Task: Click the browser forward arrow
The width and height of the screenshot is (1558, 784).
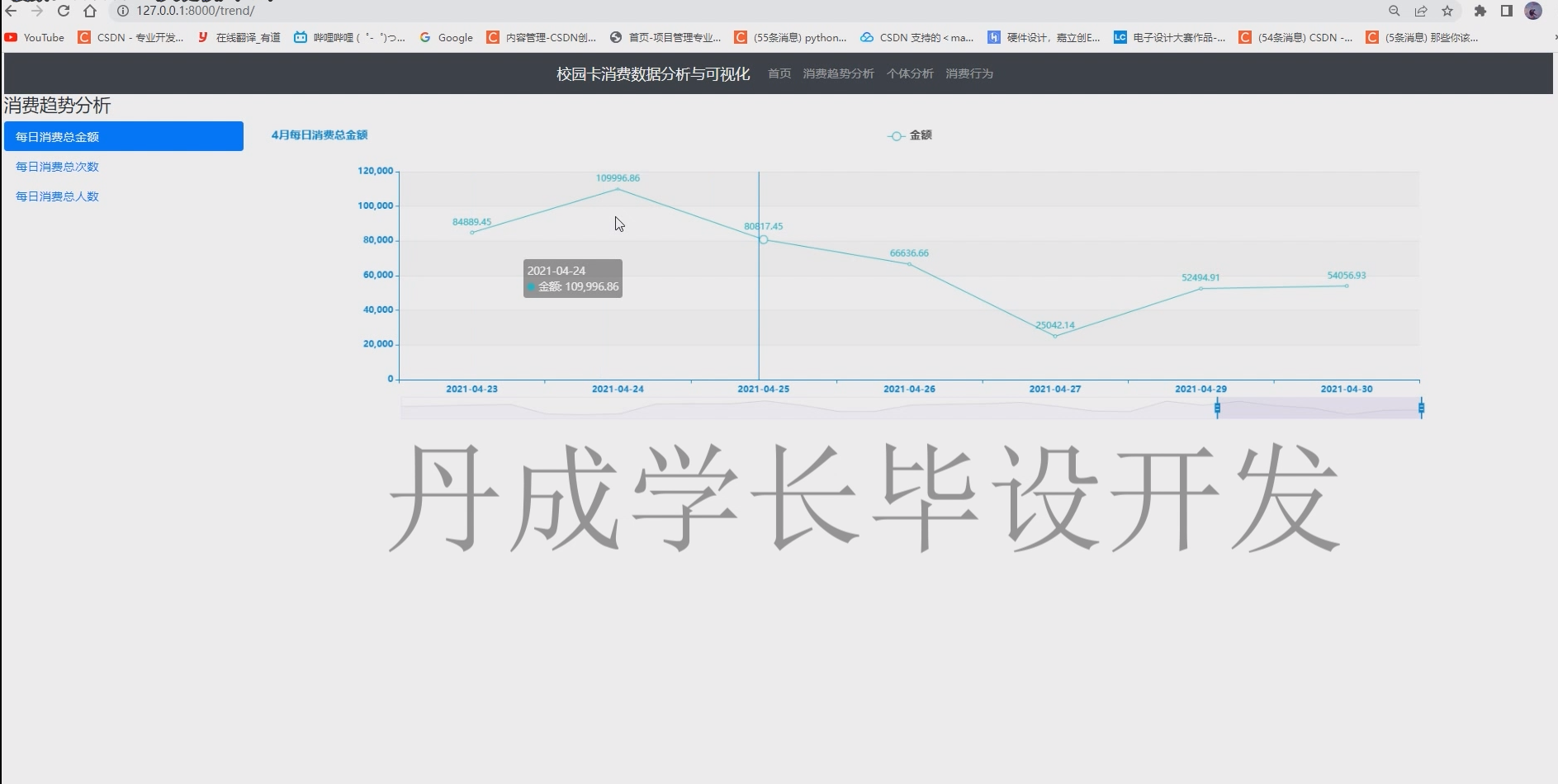Action: (x=37, y=12)
